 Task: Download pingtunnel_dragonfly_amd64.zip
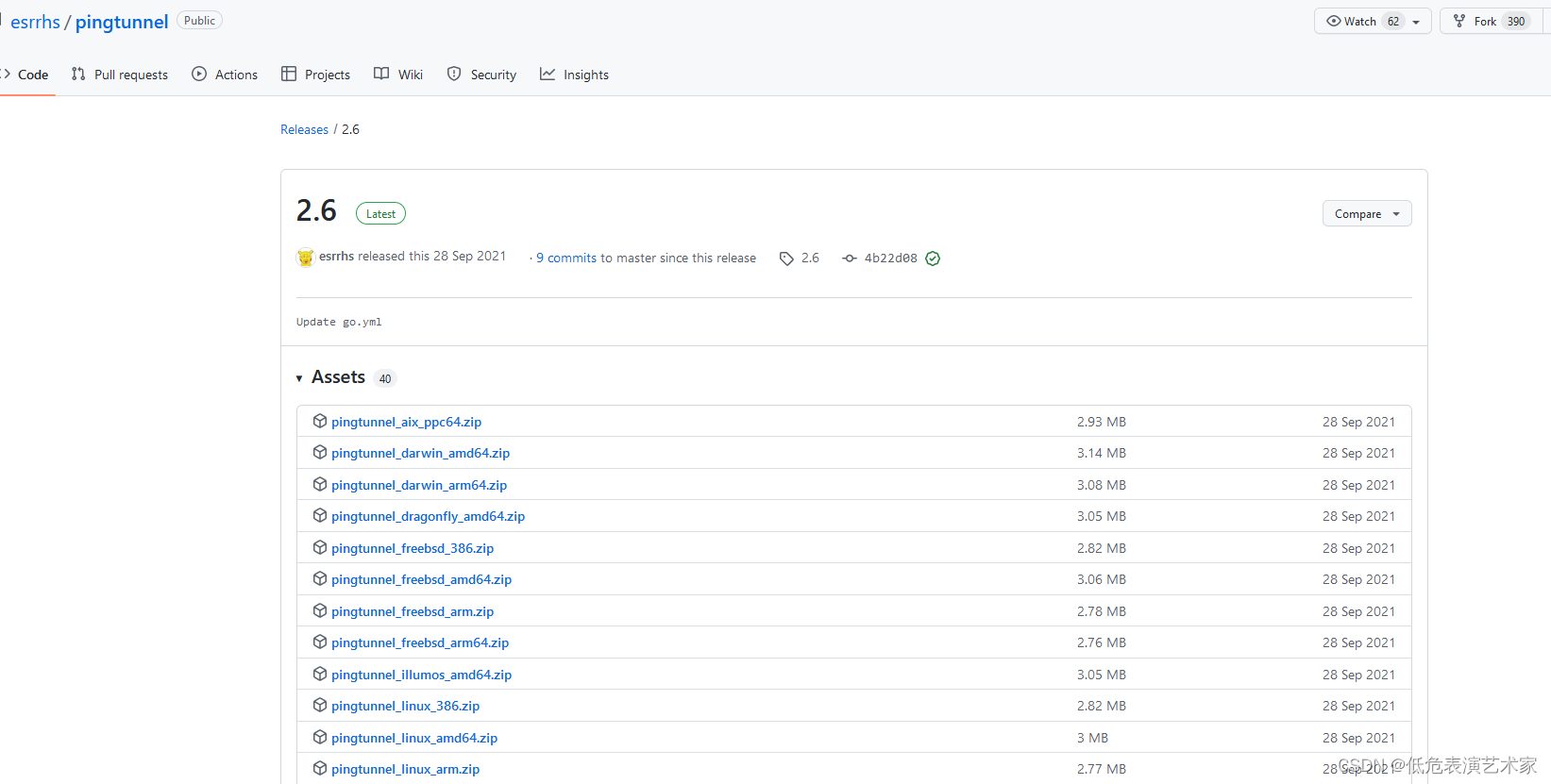[428, 516]
